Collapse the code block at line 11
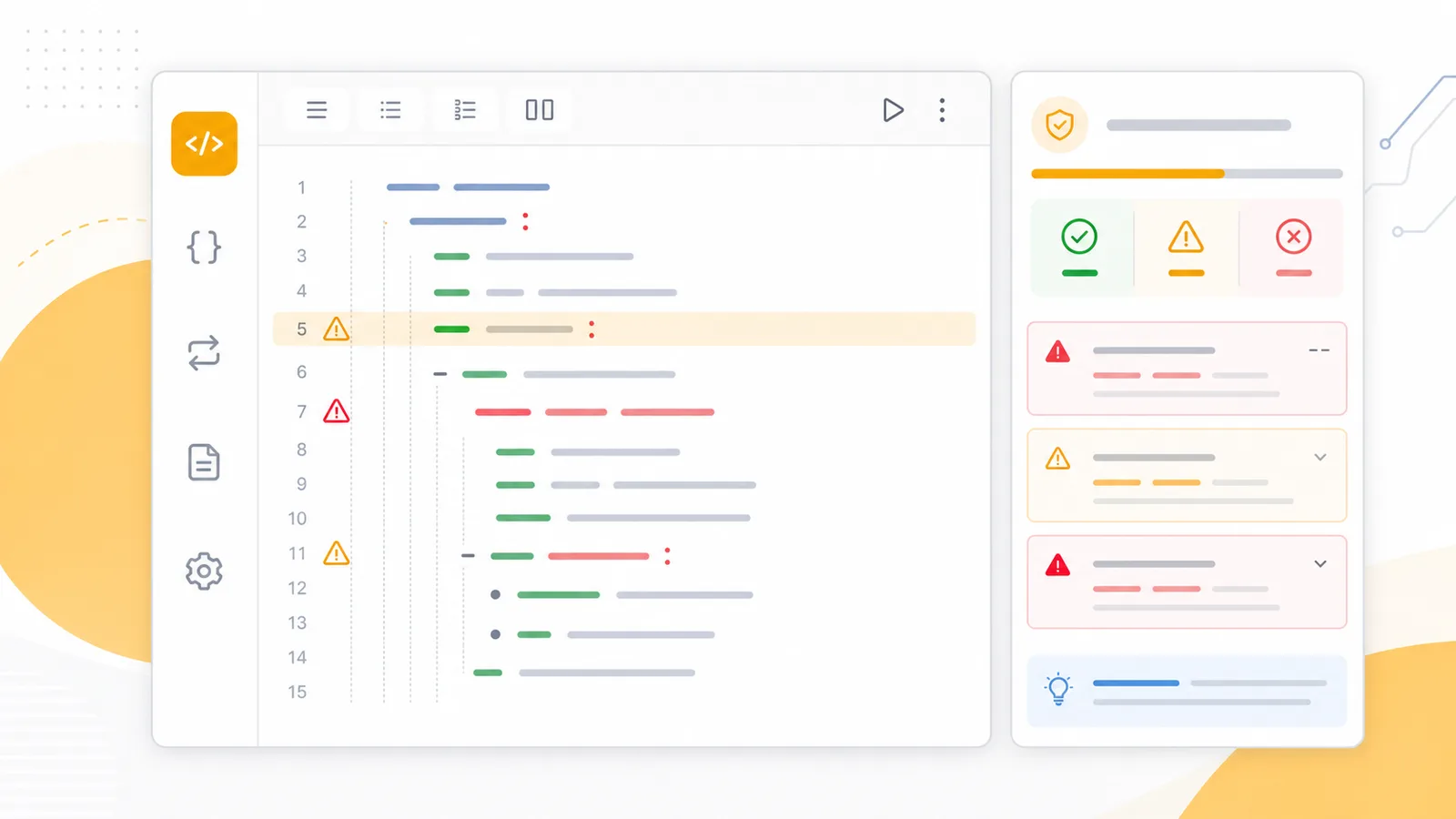1456x819 pixels. (468, 555)
